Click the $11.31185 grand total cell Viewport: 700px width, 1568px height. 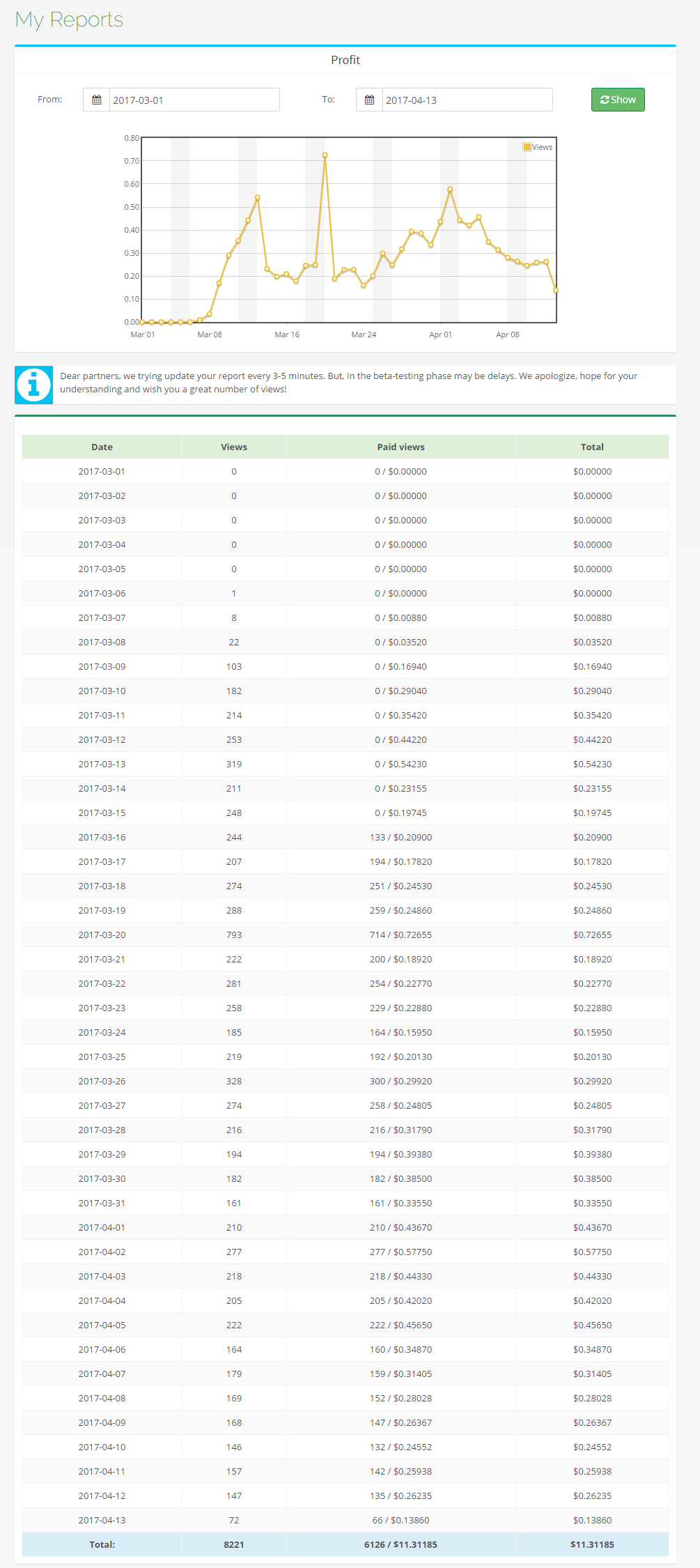point(592,1544)
